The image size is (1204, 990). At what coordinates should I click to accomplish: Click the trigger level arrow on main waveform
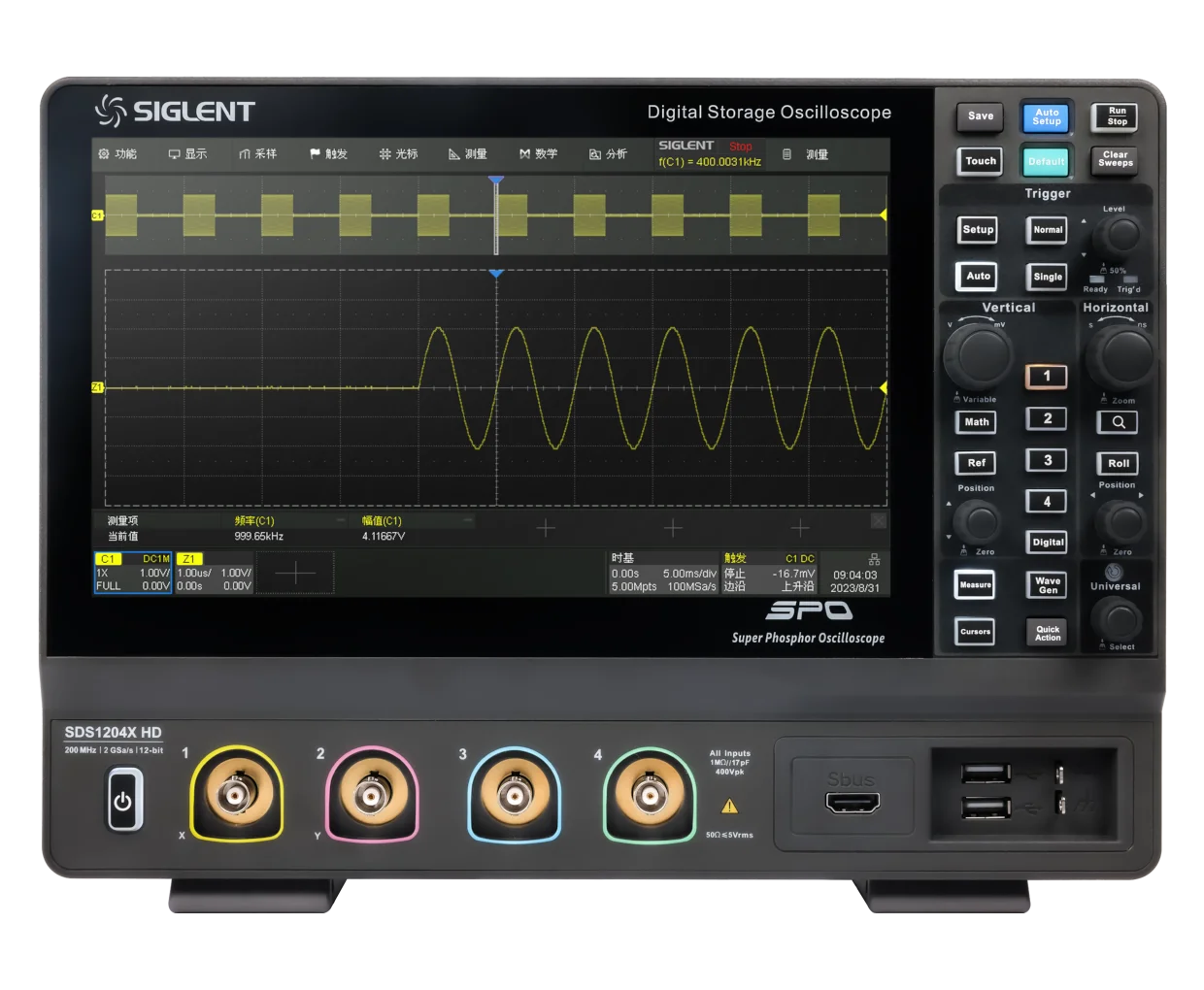point(883,387)
